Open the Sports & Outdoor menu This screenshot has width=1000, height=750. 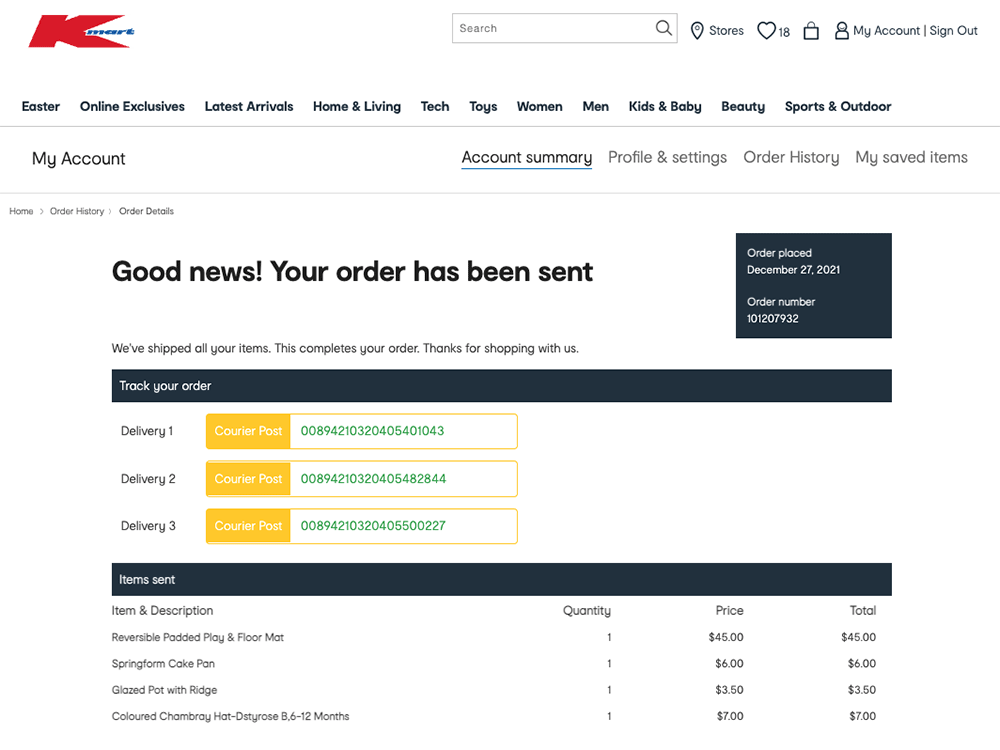coord(837,106)
